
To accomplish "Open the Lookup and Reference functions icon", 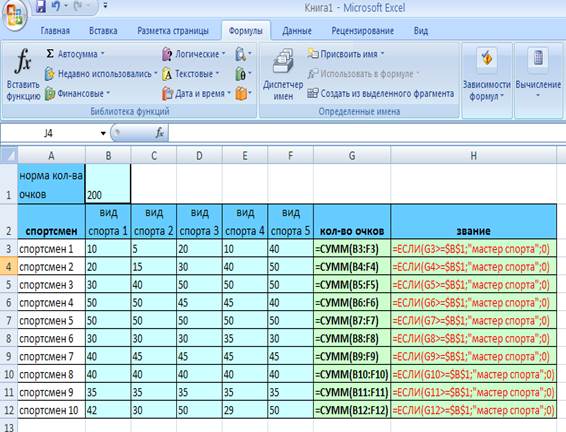I will (x=243, y=54).
